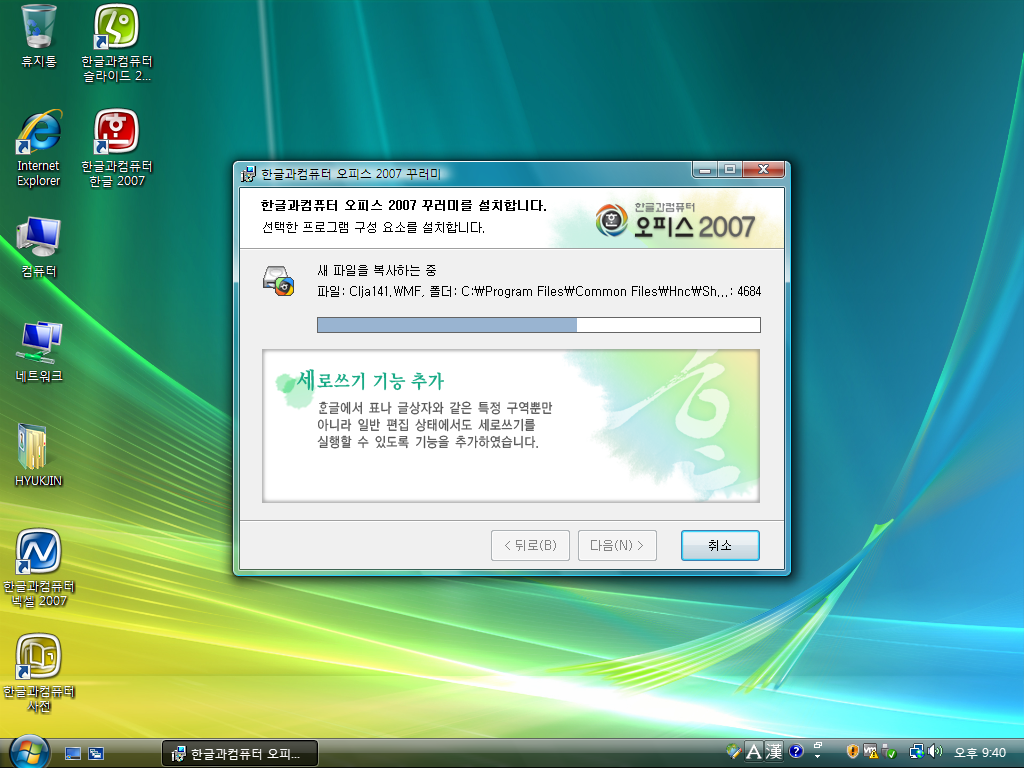This screenshot has width=1024, height=768.
Task: Open the language bar options arrow
Action: pos(817,757)
